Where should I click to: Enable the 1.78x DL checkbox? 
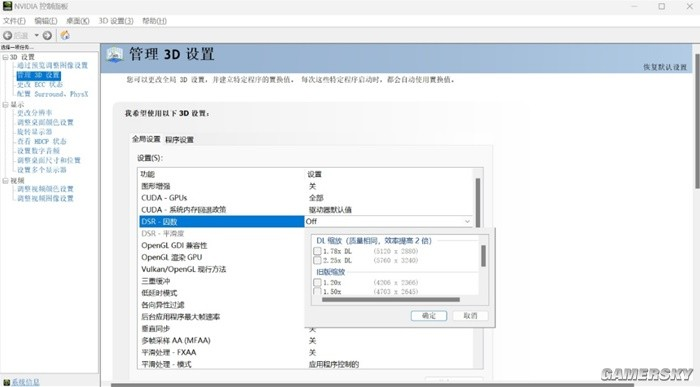coord(317,251)
